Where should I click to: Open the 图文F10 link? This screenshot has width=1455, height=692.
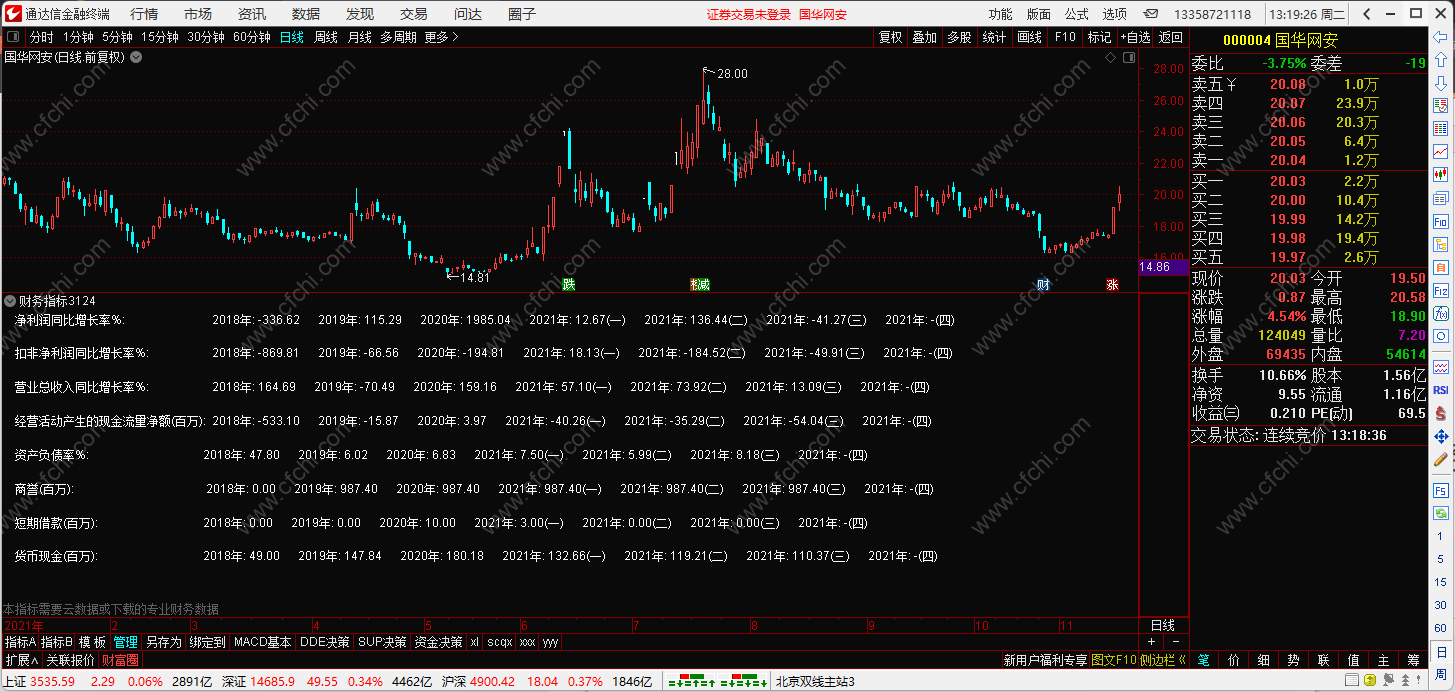(1113, 660)
